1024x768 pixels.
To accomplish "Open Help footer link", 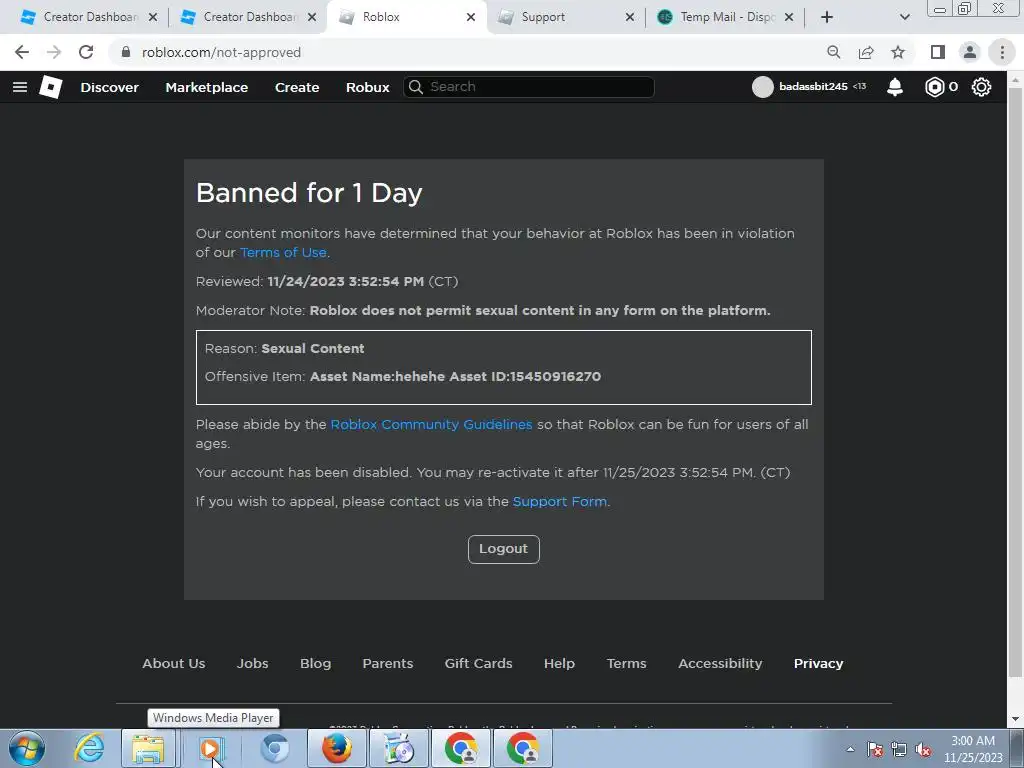I will (559, 664).
